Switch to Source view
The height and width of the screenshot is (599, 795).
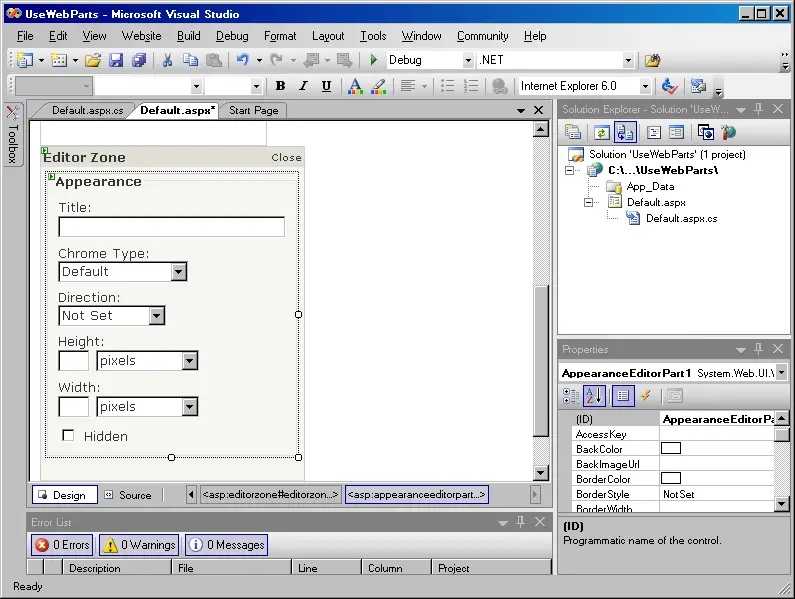pyautogui.click(x=128, y=495)
